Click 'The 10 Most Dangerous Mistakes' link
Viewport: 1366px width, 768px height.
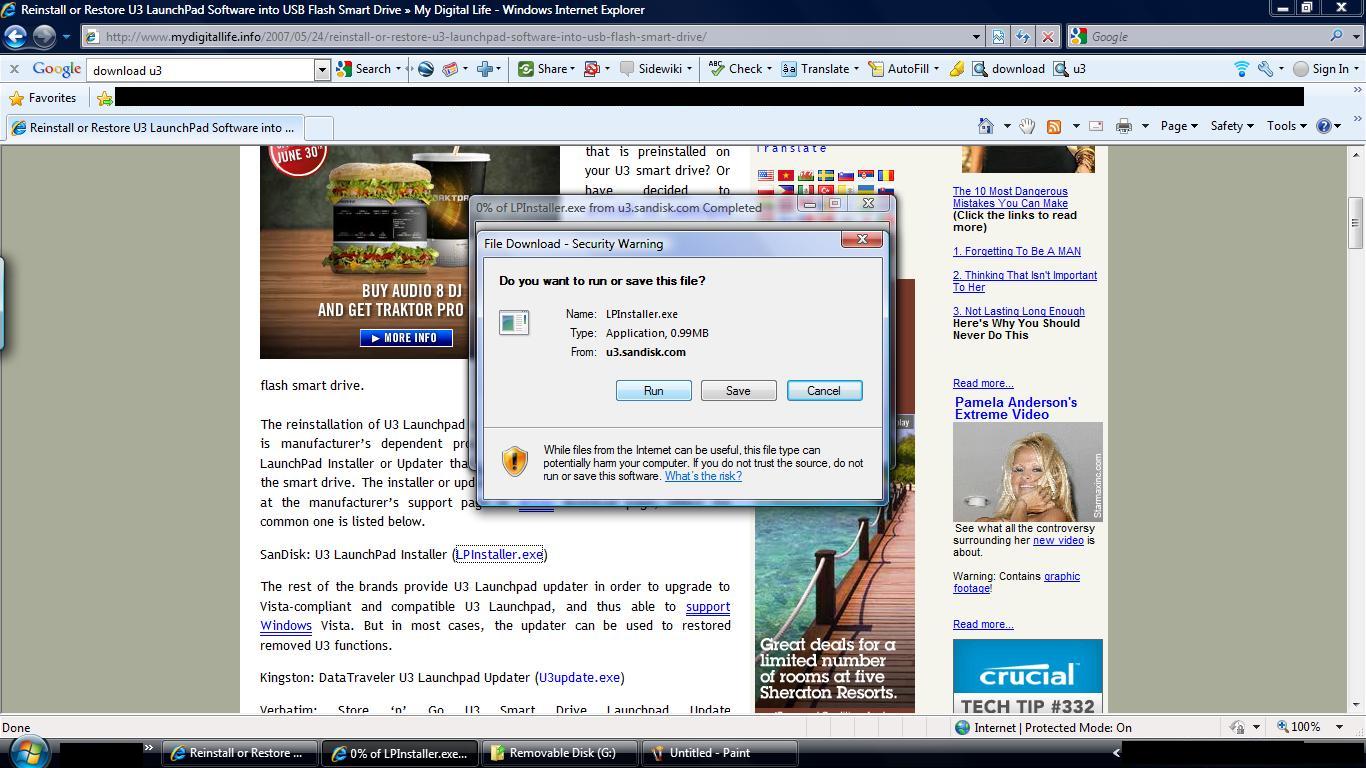[x=1010, y=197]
